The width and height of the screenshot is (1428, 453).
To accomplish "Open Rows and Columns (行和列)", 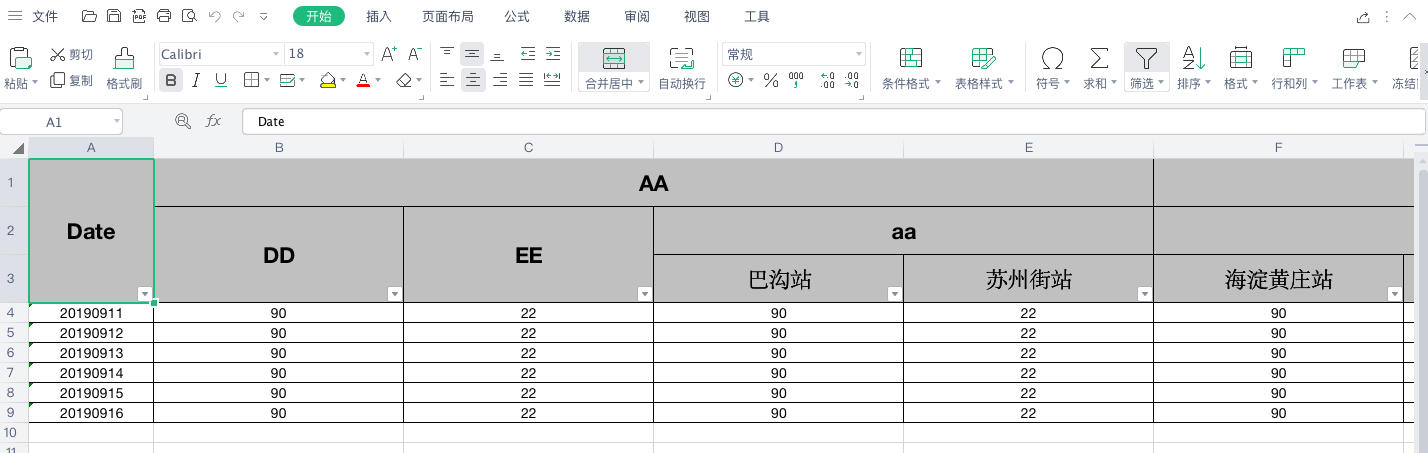I will coord(1294,69).
